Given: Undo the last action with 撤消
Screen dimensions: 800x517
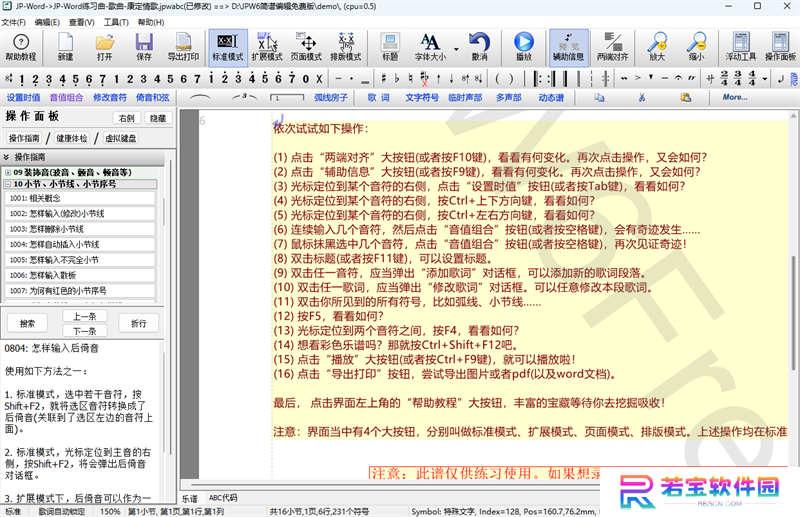Looking at the screenshot, I should coord(479,47).
